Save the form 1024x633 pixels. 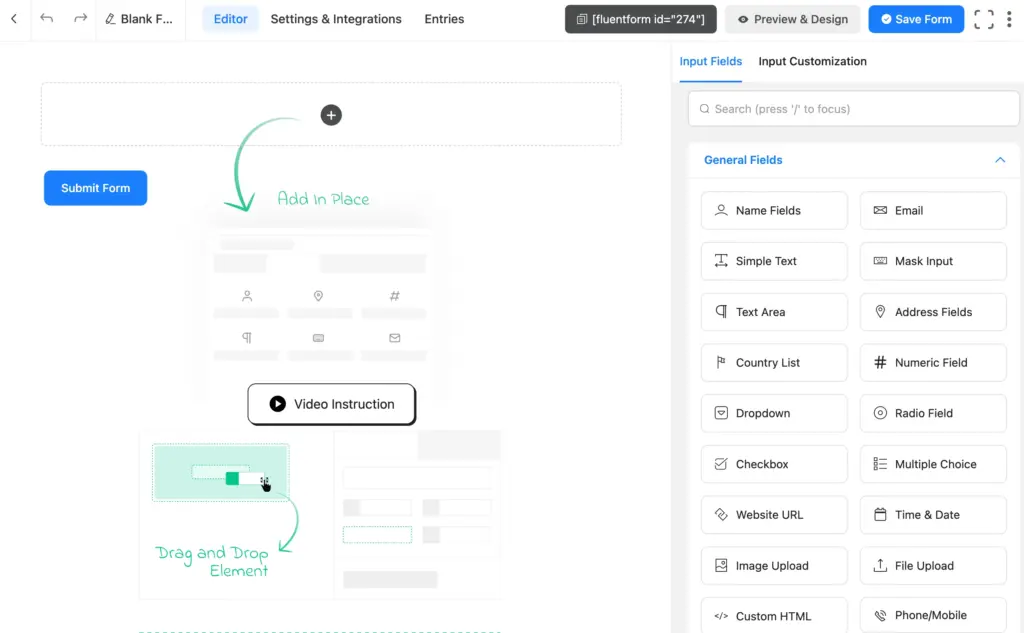[x=916, y=18]
